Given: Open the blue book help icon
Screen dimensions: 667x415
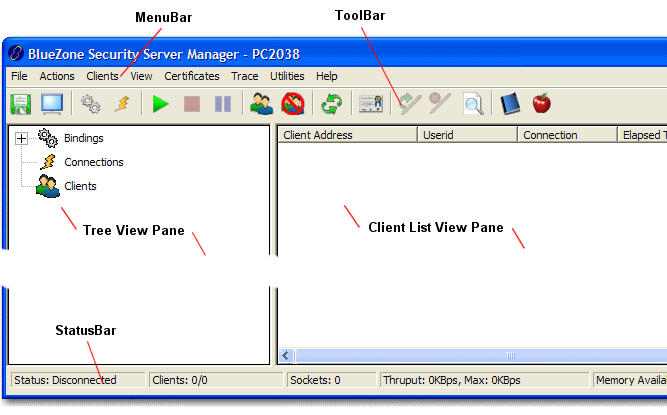Looking at the screenshot, I should 510,104.
